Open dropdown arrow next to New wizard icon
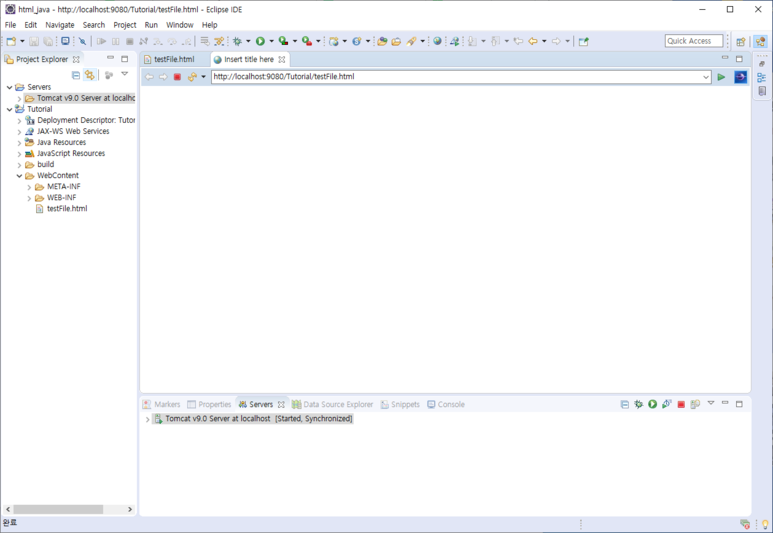Viewport: 773px width, 533px height. (x=22, y=41)
